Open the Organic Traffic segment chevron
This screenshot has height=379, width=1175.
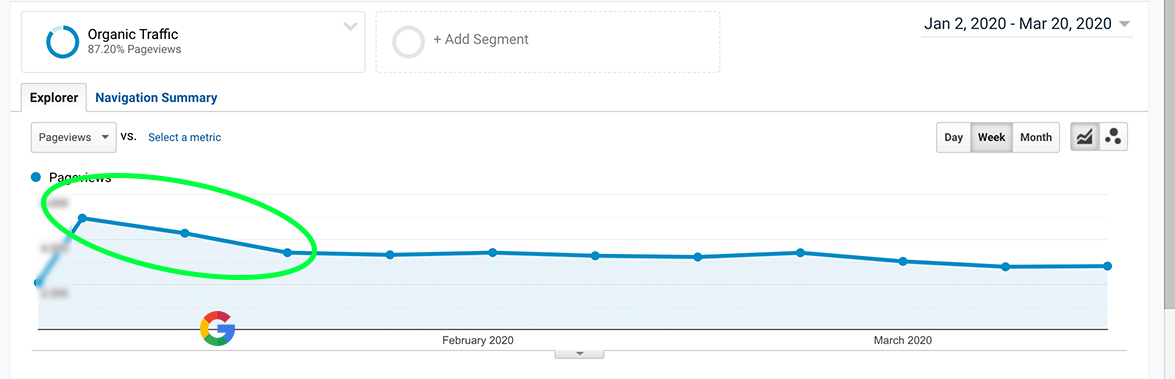350,27
